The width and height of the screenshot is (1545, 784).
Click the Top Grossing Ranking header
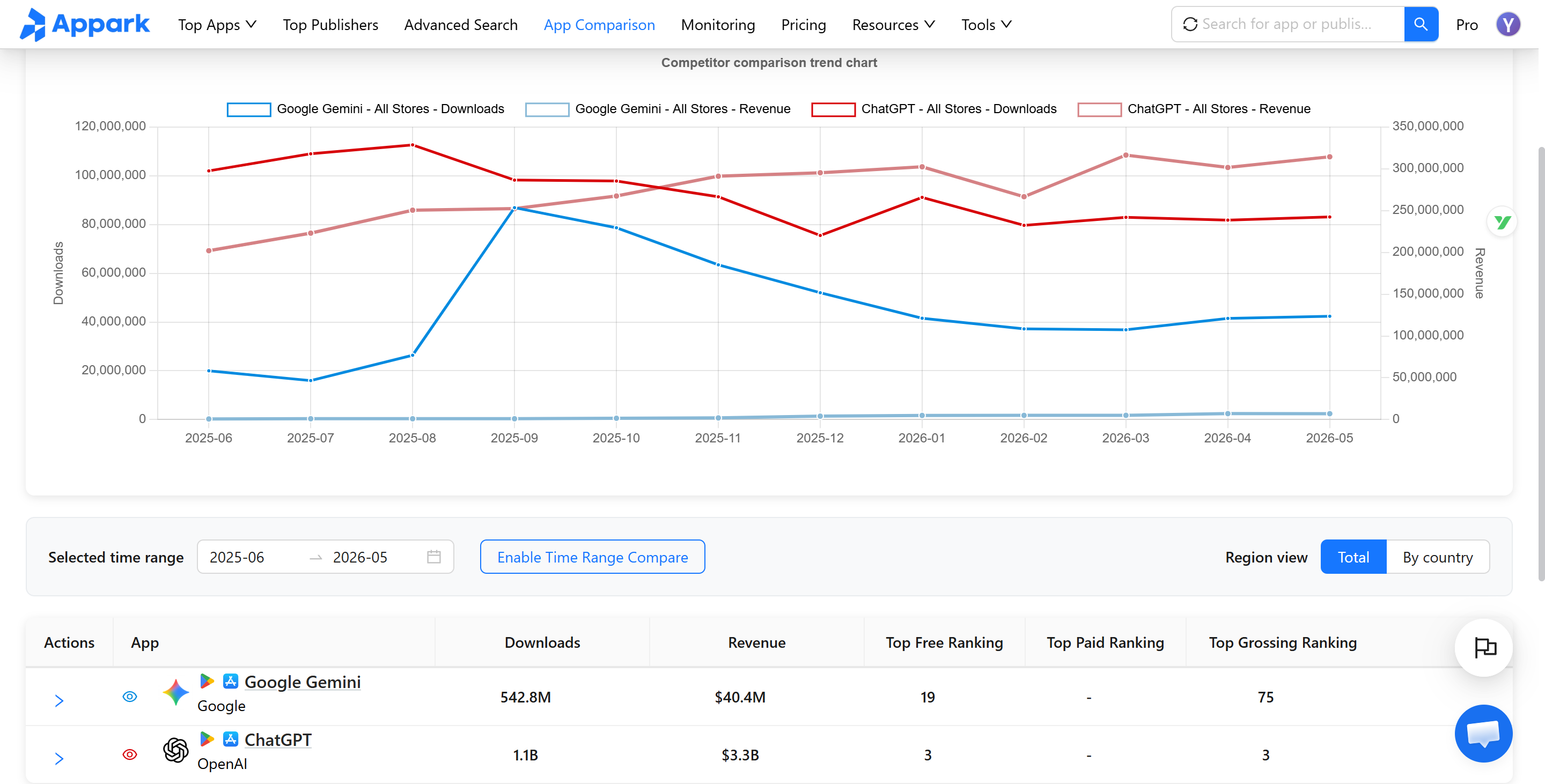pos(1282,642)
